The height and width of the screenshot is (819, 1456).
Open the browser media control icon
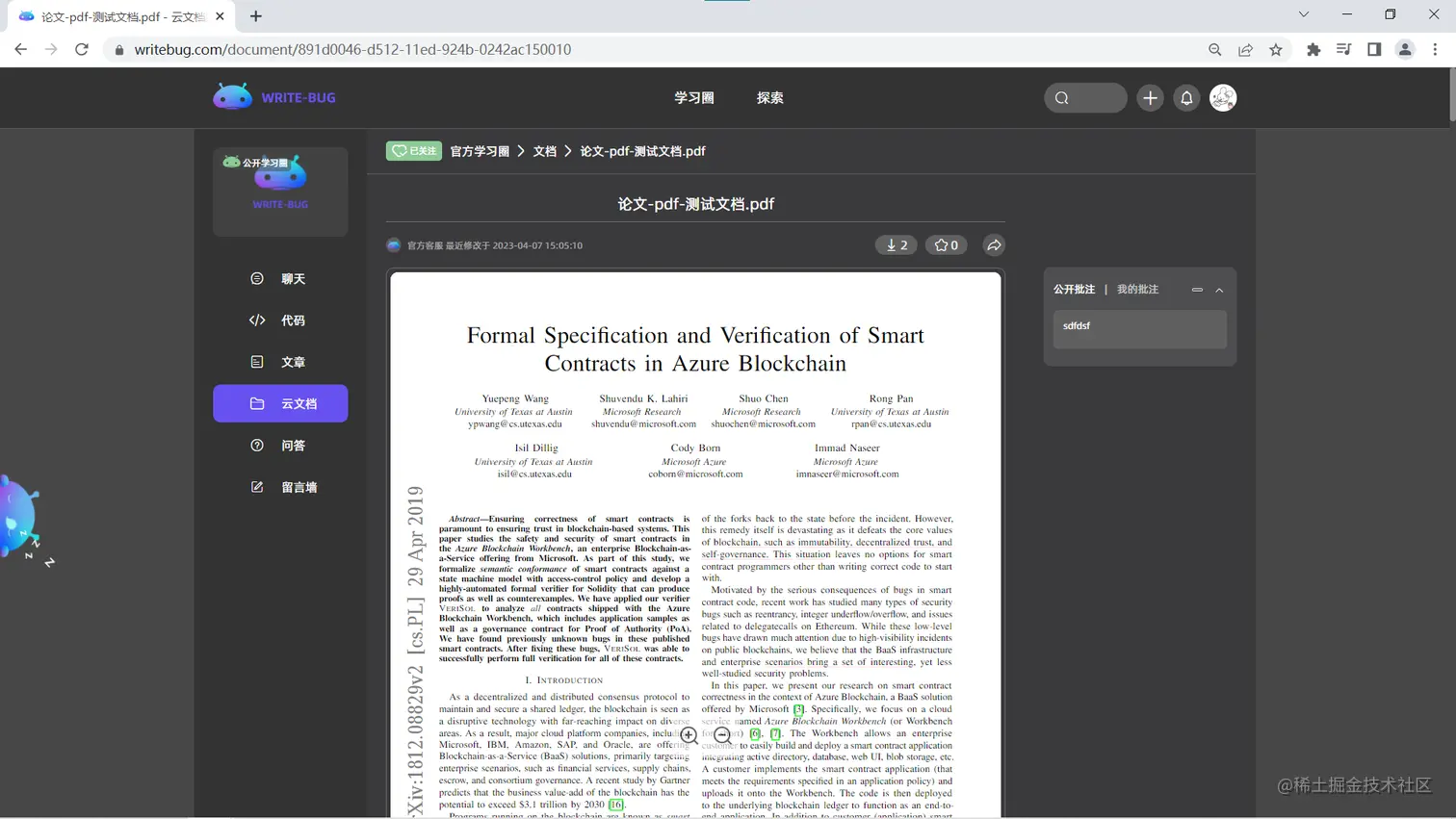click(1344, 49)
